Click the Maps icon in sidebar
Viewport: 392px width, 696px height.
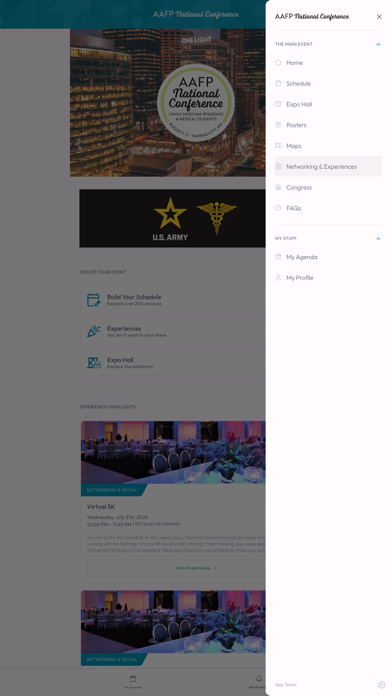click(278, 146)
